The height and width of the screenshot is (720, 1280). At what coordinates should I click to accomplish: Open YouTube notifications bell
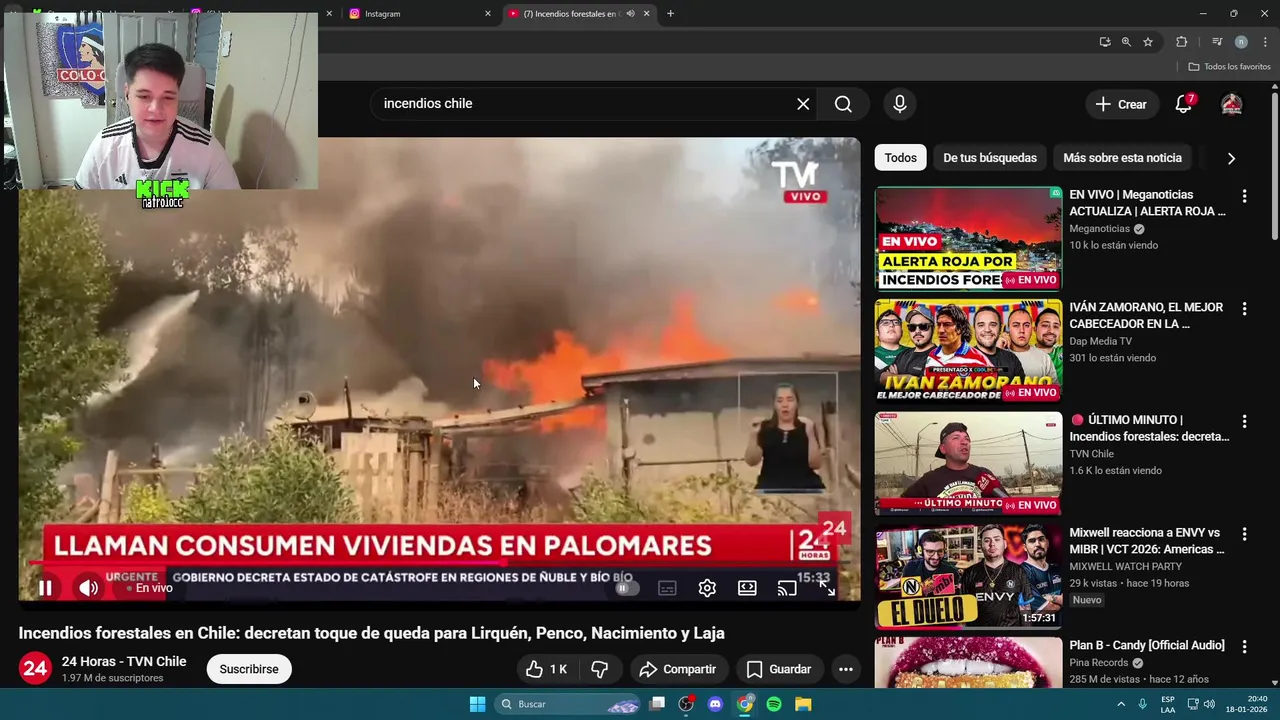pyautogui.click(x=1184, y=104)
